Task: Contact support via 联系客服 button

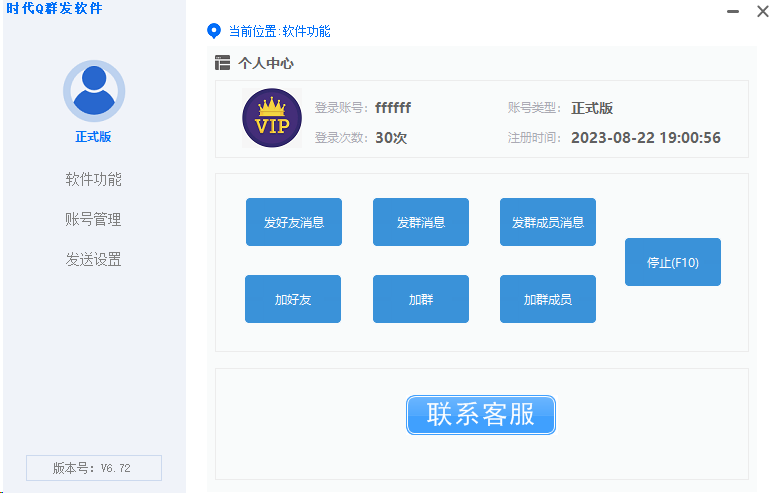Action: tap(480, 415)
